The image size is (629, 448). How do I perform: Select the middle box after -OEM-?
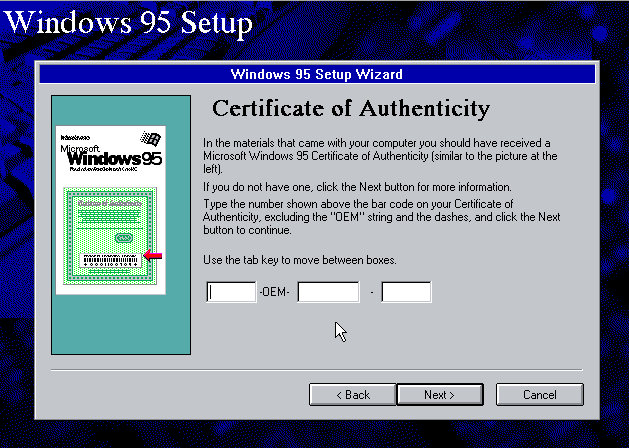point(328,292)
